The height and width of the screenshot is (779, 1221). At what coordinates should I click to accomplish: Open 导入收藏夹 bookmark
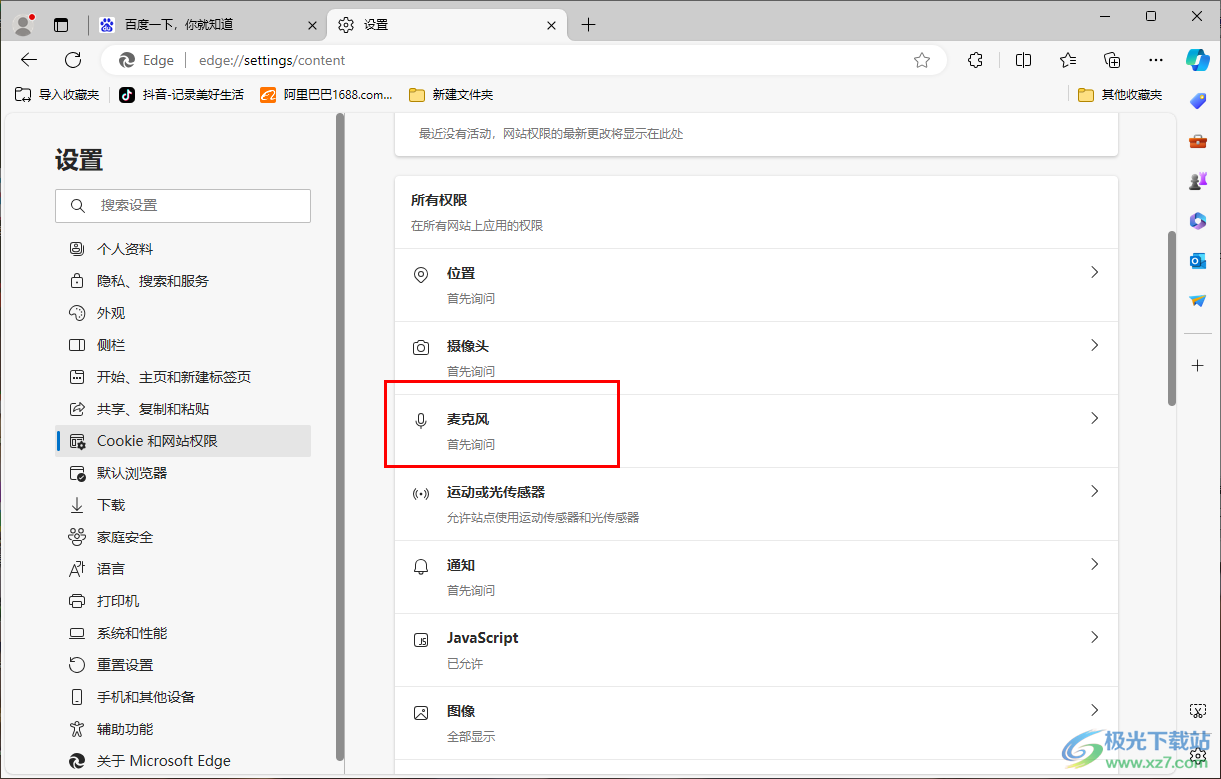pos(57,95)
